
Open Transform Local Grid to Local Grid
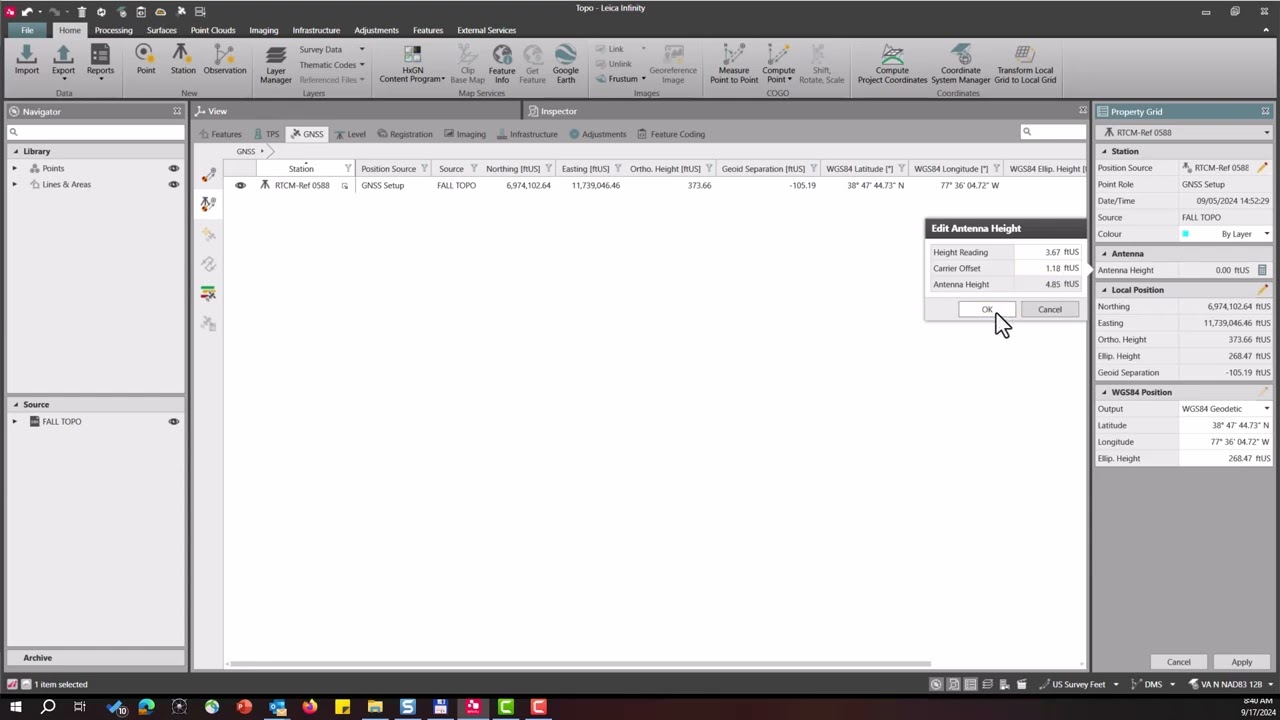(1025, 64)
